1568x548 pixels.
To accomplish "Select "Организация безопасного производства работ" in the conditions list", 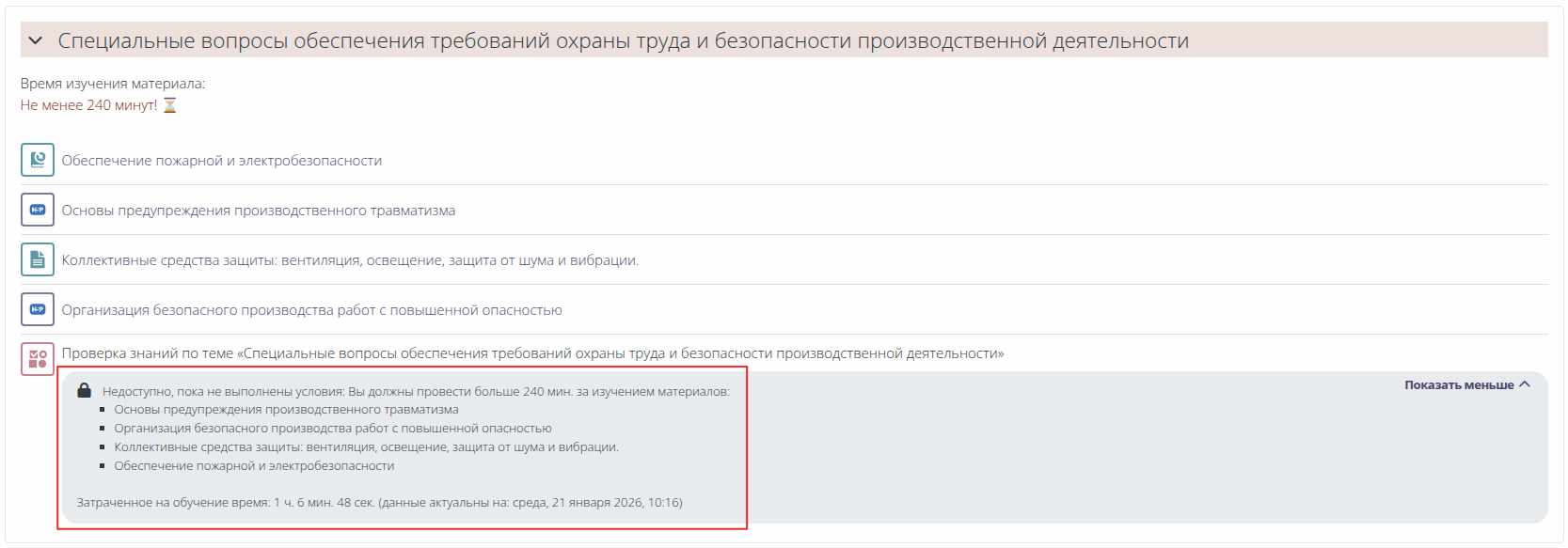I will [x=333, y=429].
